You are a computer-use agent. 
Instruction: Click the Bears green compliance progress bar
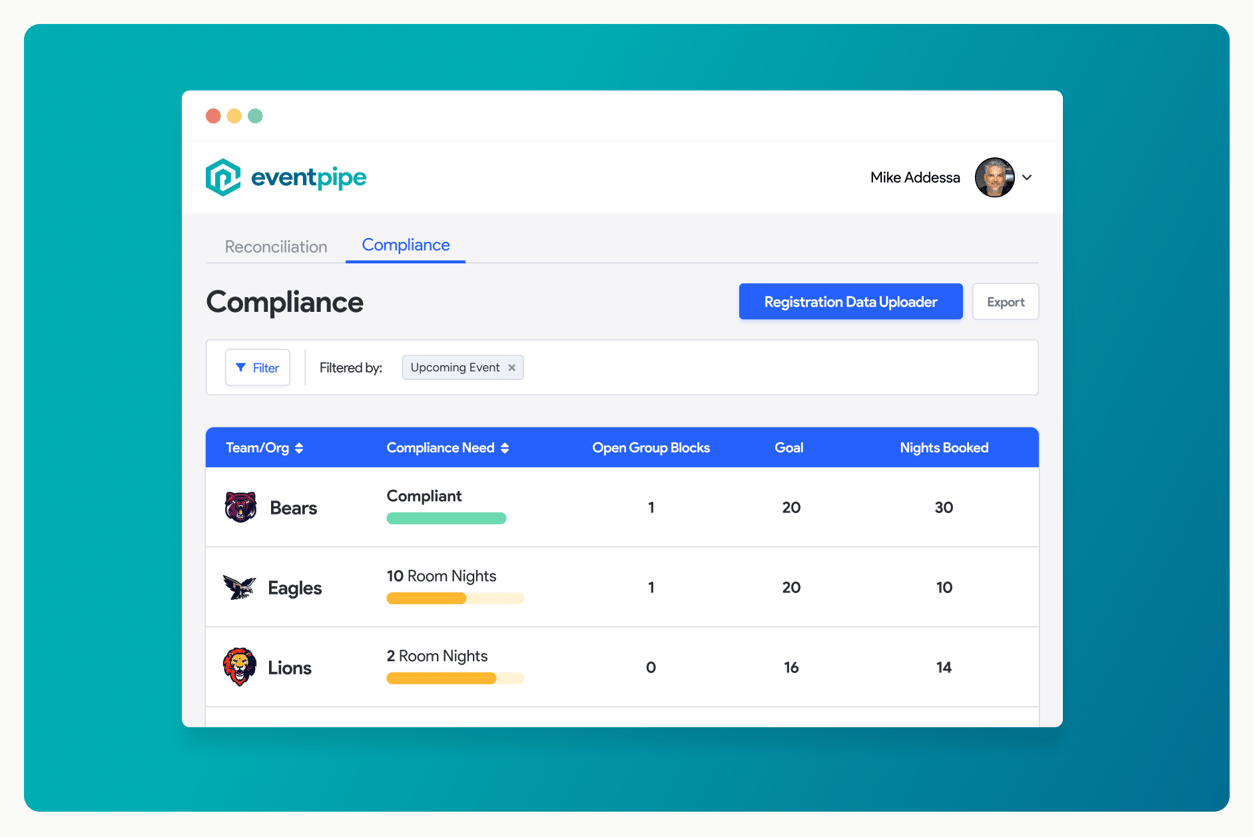[446, 518]
